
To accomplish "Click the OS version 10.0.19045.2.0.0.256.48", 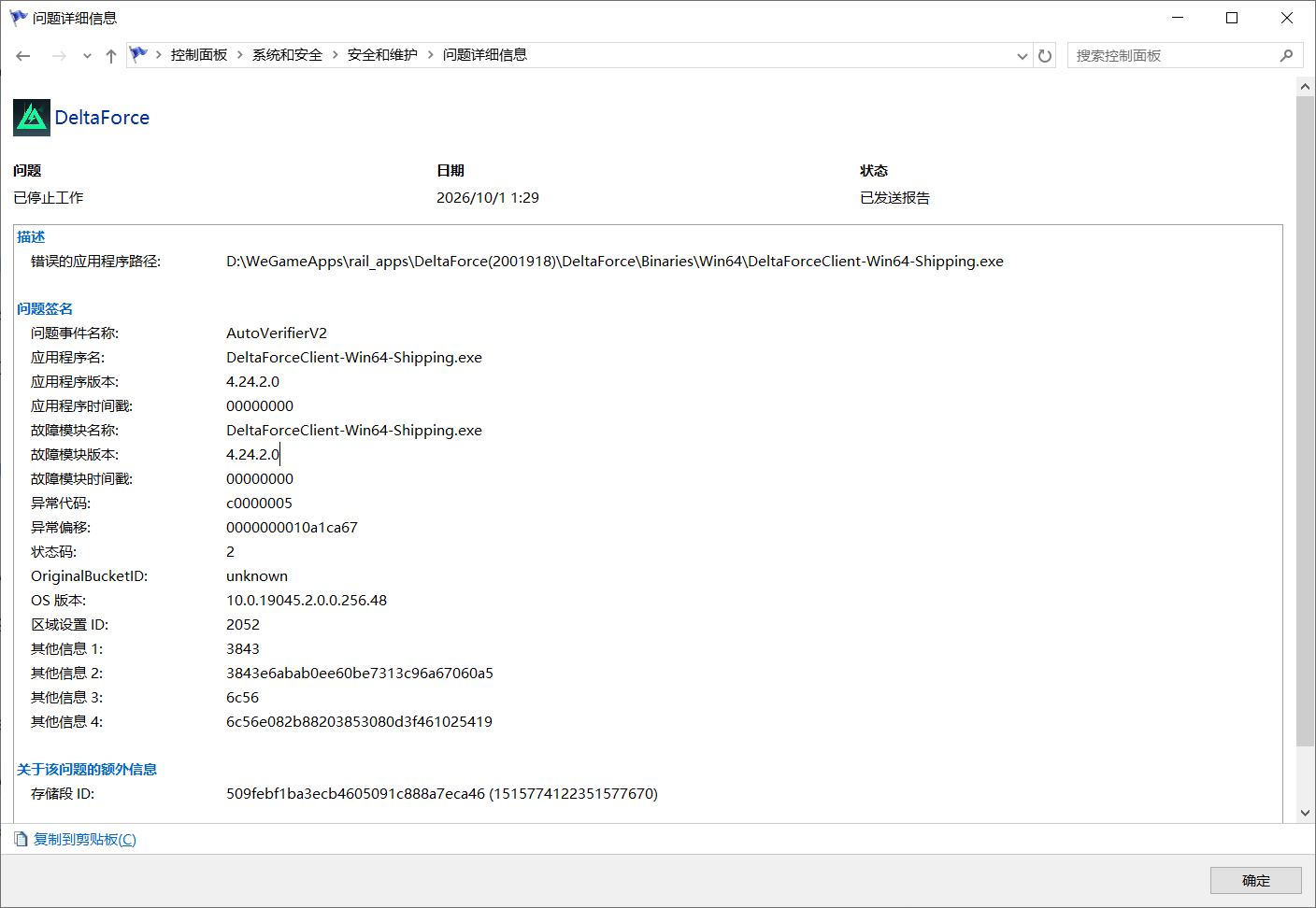I will click(x=307, y=601).
